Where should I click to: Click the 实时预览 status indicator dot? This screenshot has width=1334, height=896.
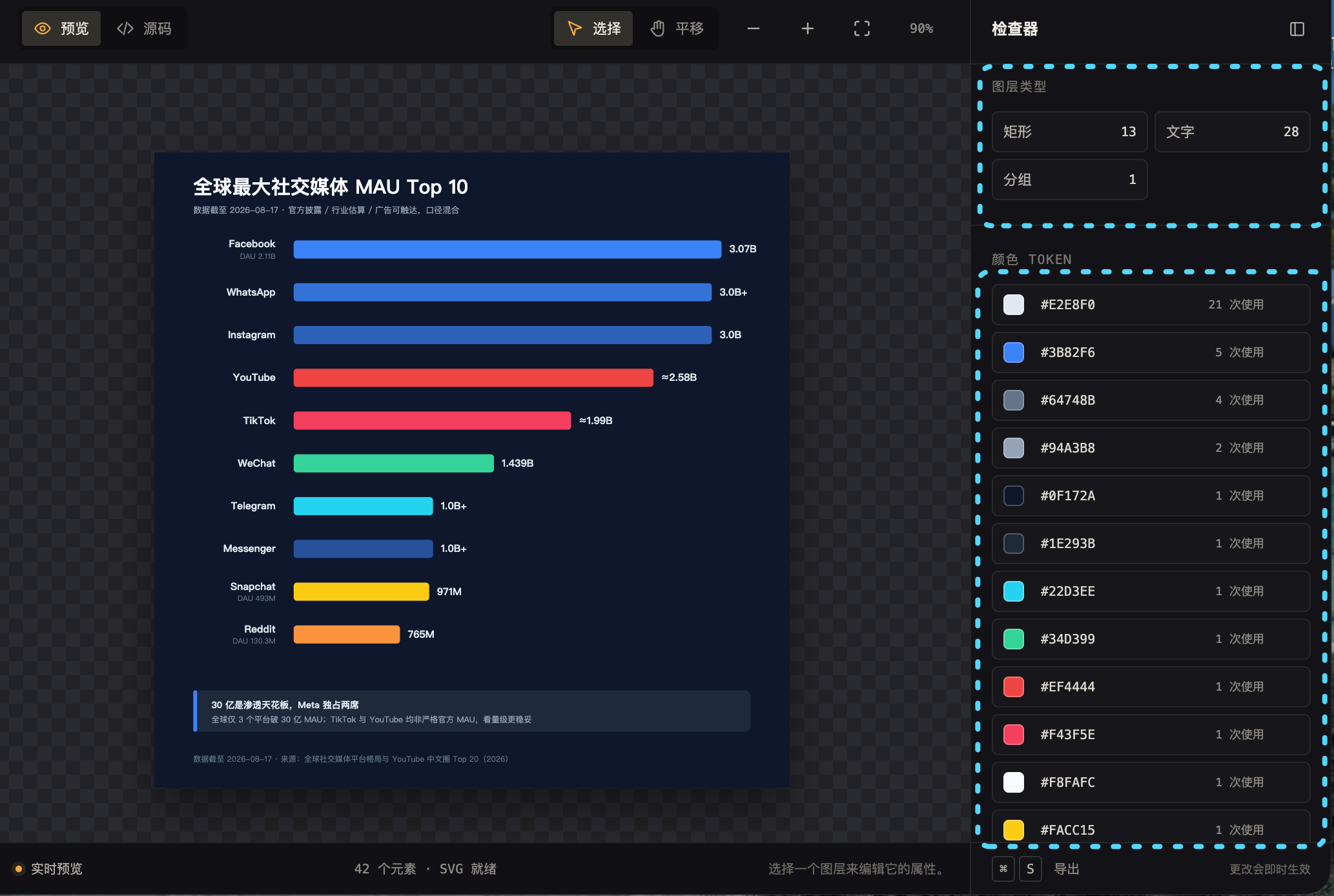tap(19, 869)
